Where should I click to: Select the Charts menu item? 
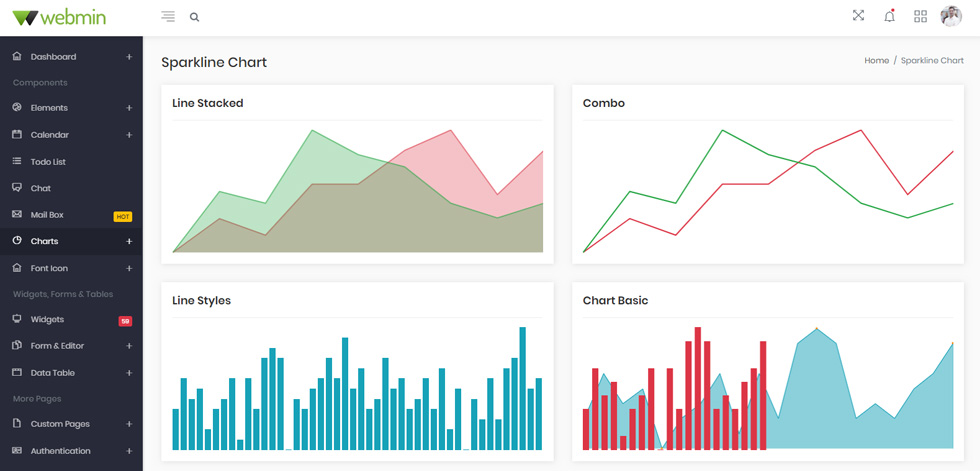tap(71, 241)
